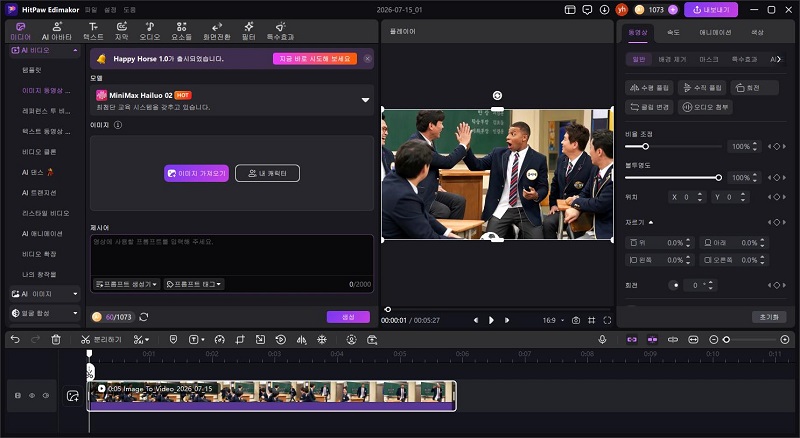The width and height of the screenshot is (800, 438).
Task: Toggle 위치 keyframe diamond
Action: point(777,197)
